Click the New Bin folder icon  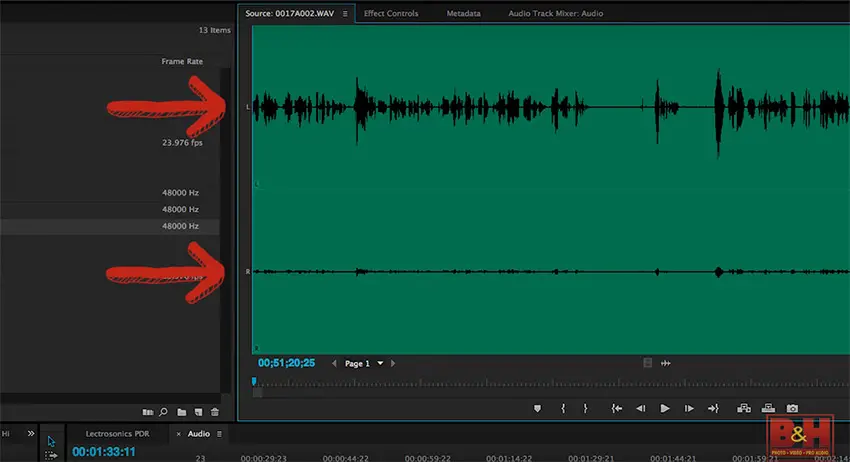pyautogui.click(x=182, y=412)
